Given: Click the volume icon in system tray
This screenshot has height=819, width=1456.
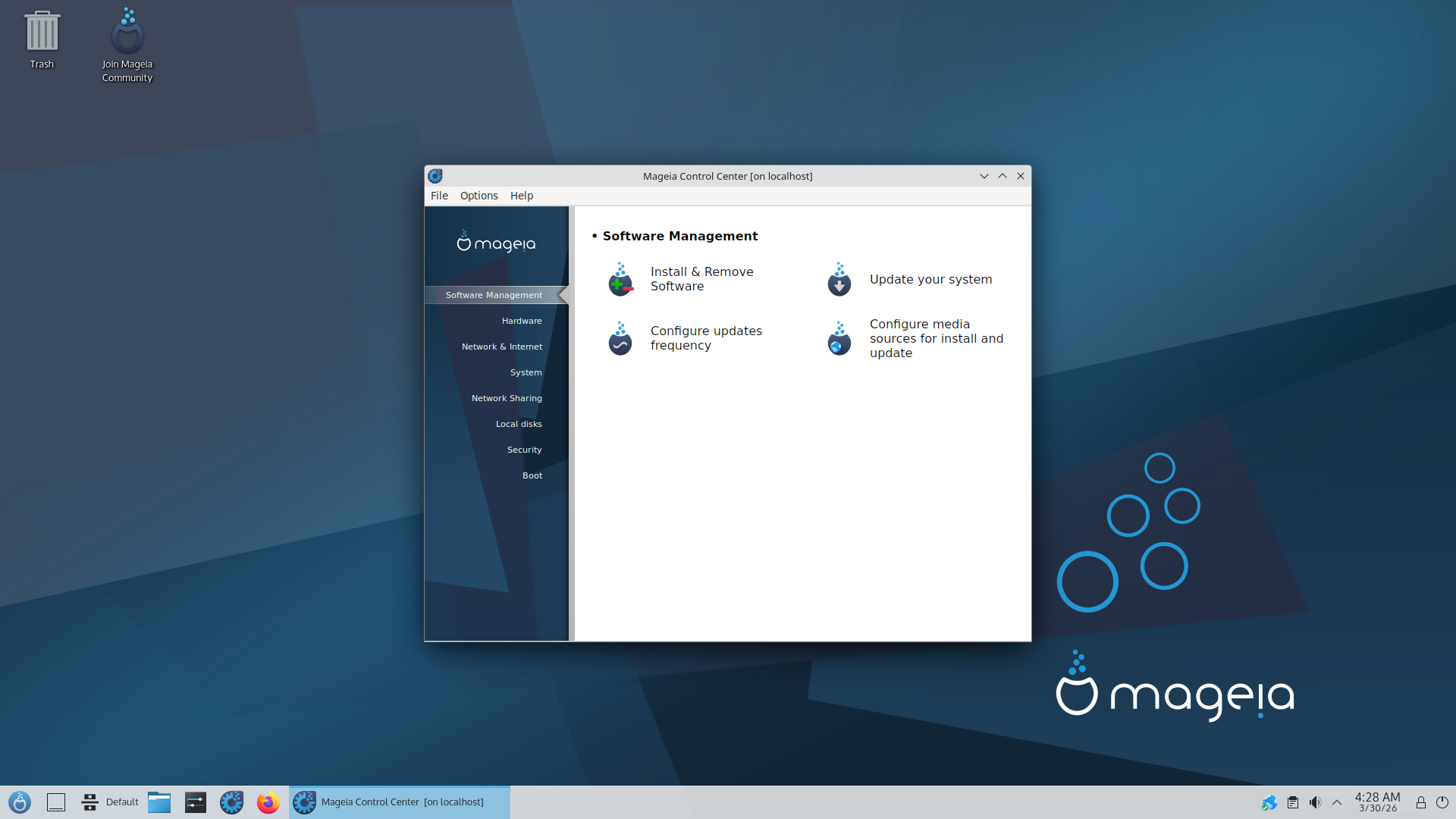Looking at the screenshot, I should point(1315,802).
